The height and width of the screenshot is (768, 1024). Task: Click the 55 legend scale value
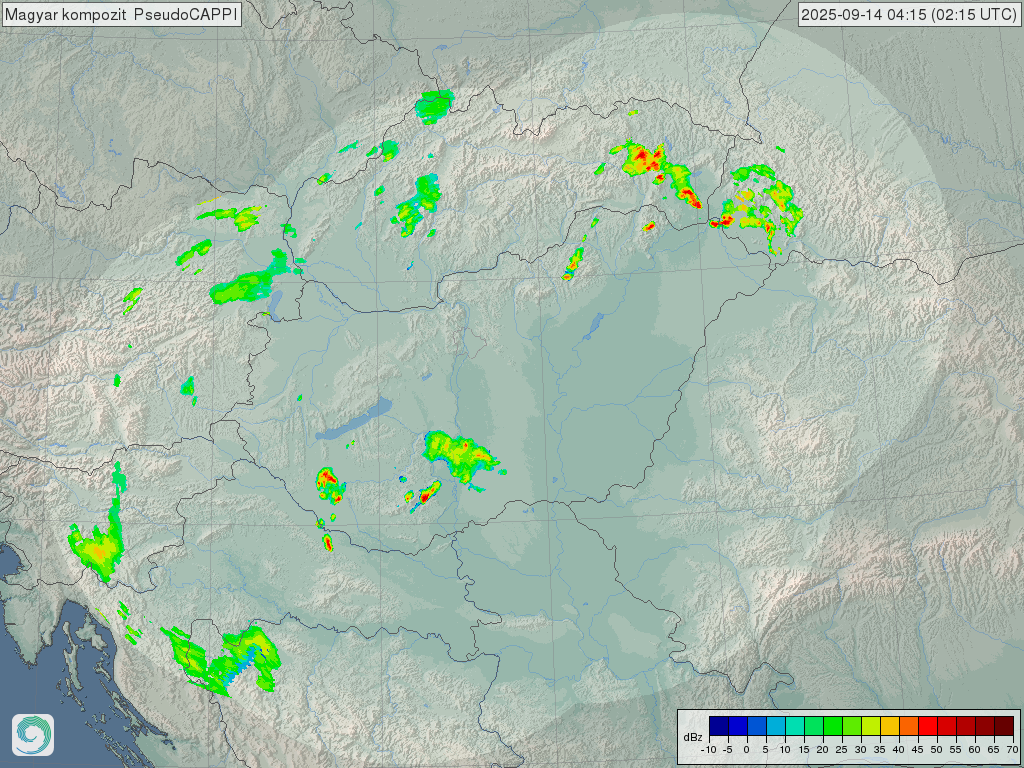point(955,750)
